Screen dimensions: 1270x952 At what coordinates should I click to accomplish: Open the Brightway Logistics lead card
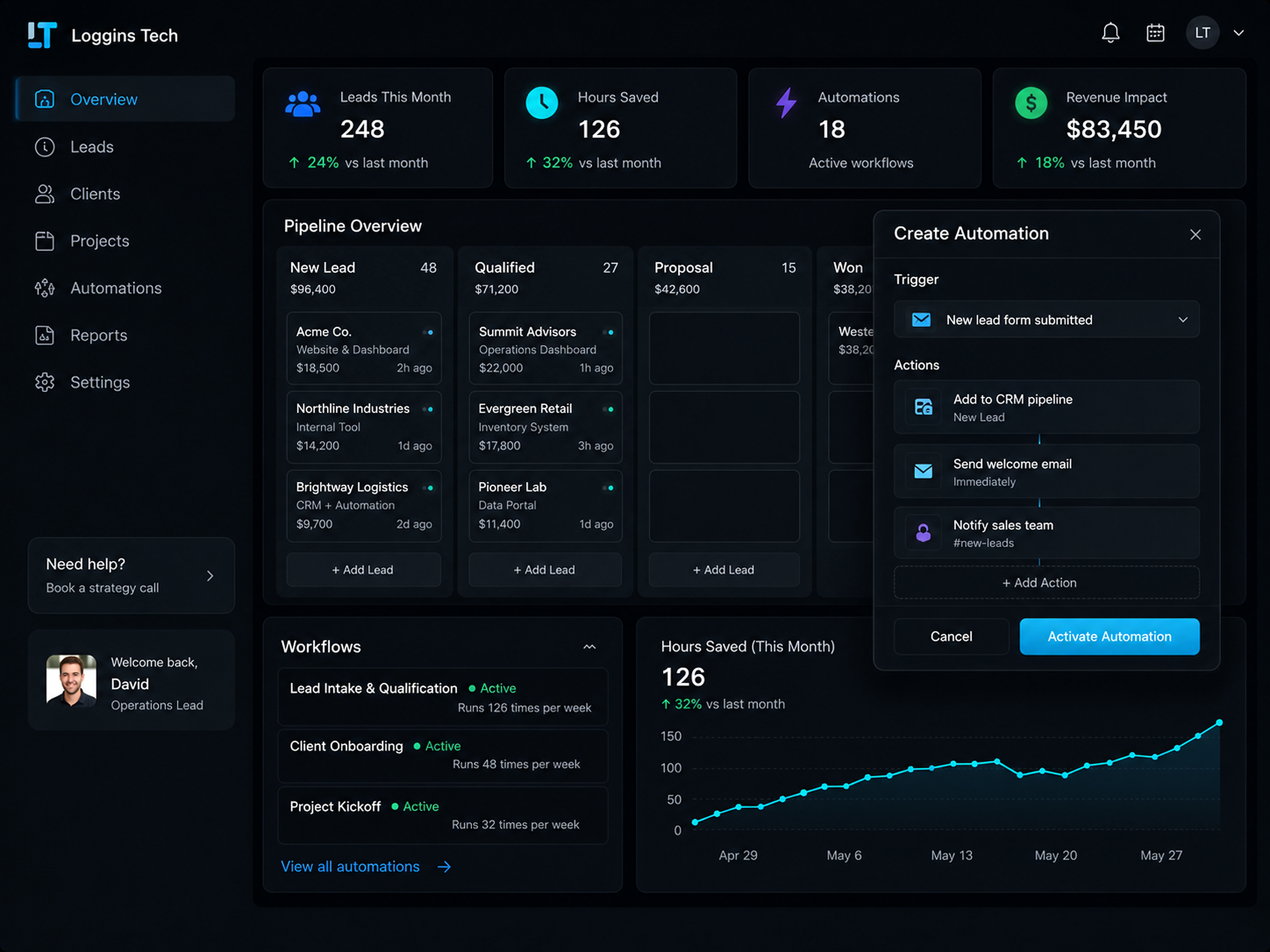point(364,506)
